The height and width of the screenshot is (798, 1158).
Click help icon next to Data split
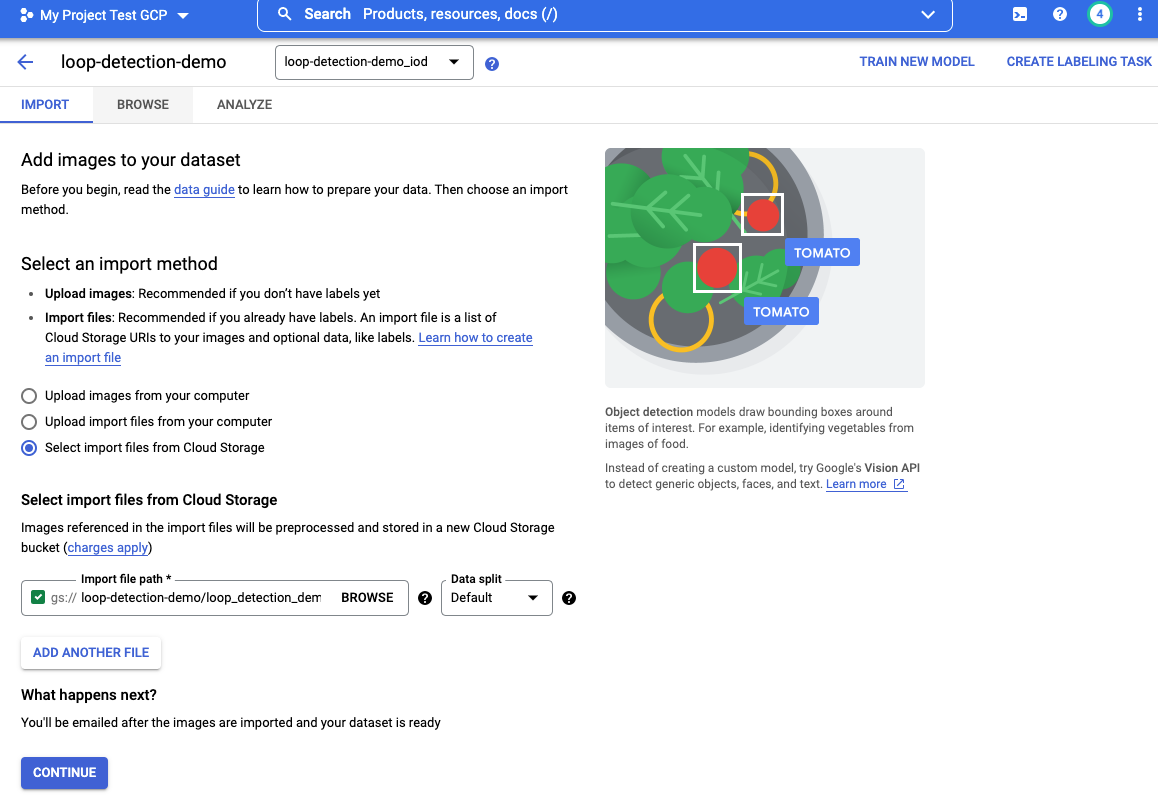569,598
